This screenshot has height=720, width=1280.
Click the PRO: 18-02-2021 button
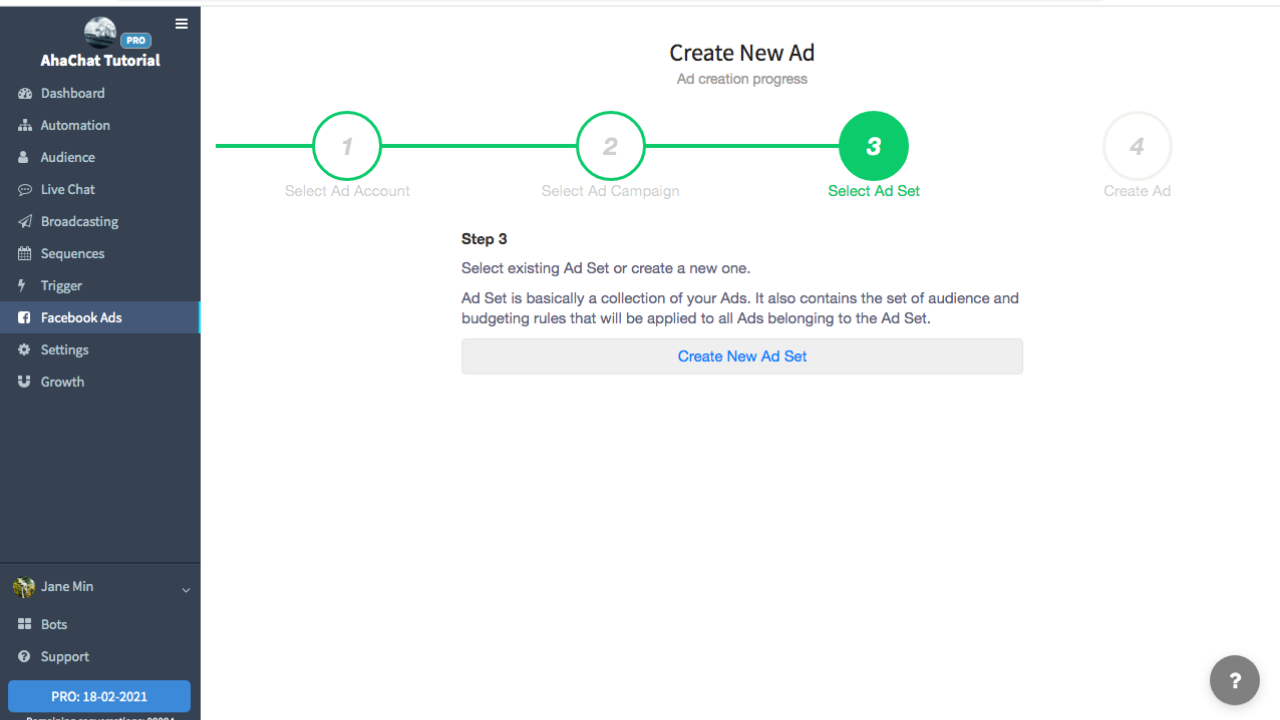tap(99, 696)
